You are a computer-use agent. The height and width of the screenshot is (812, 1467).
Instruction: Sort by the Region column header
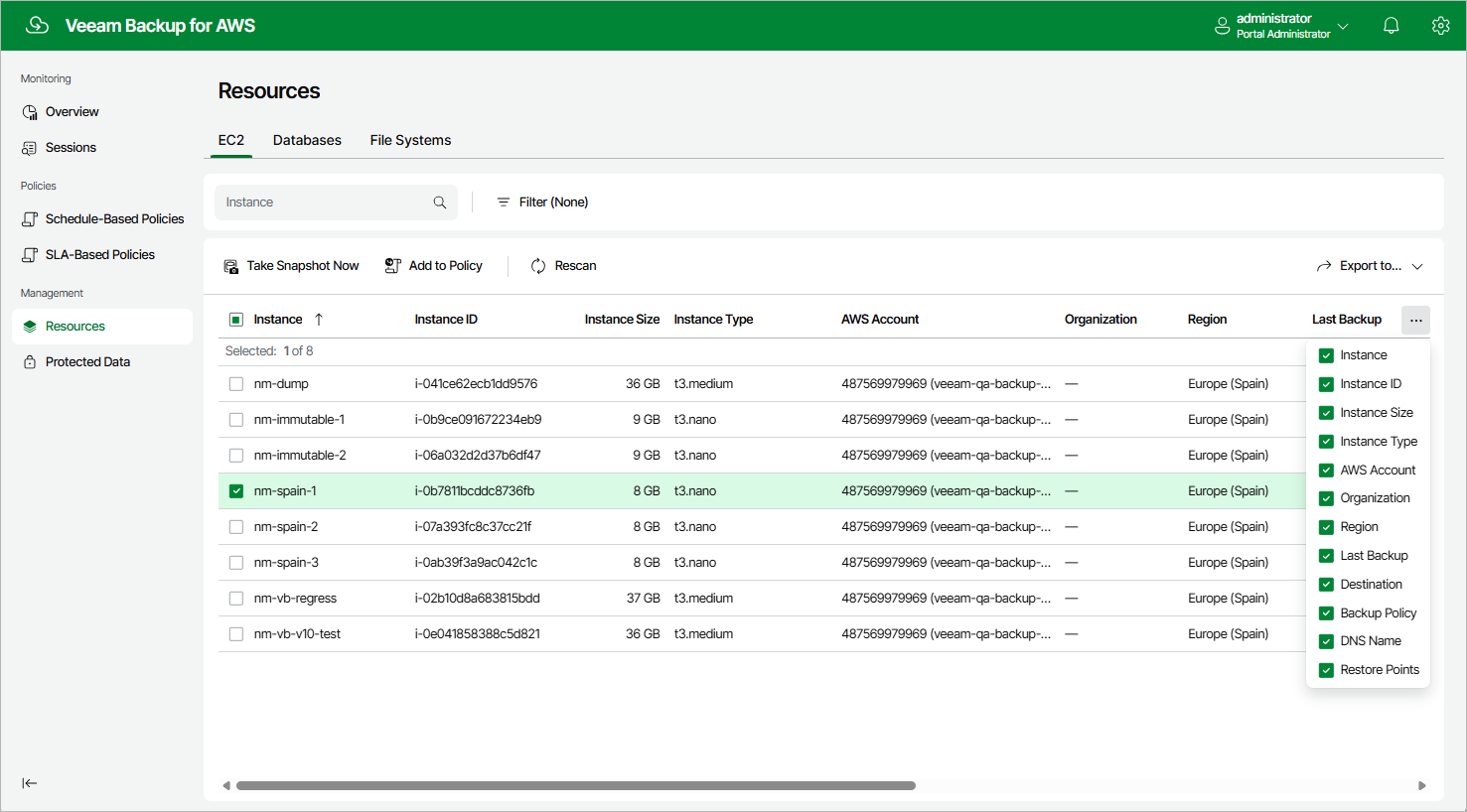point(1207,320)
